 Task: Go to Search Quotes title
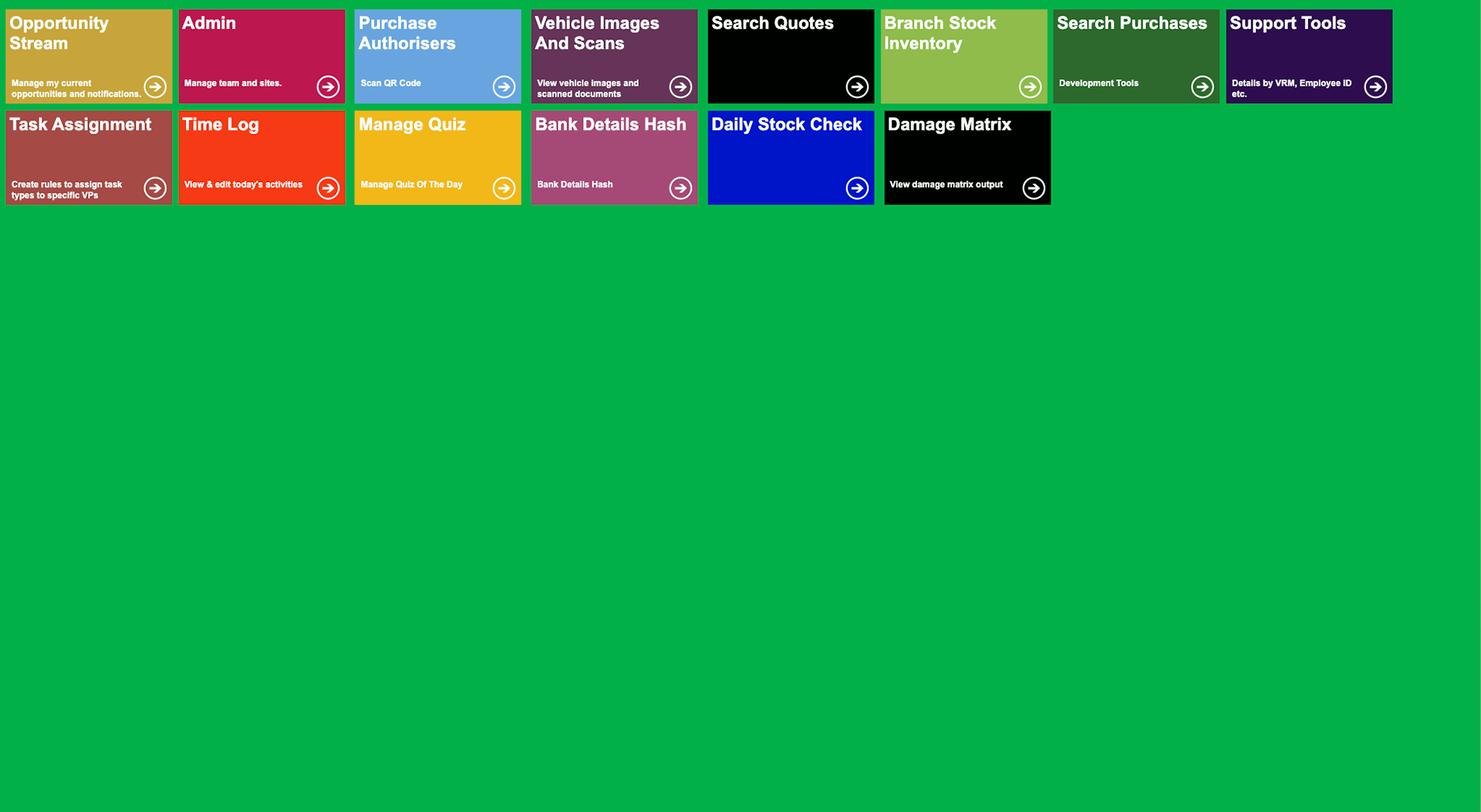coord(772,23)
